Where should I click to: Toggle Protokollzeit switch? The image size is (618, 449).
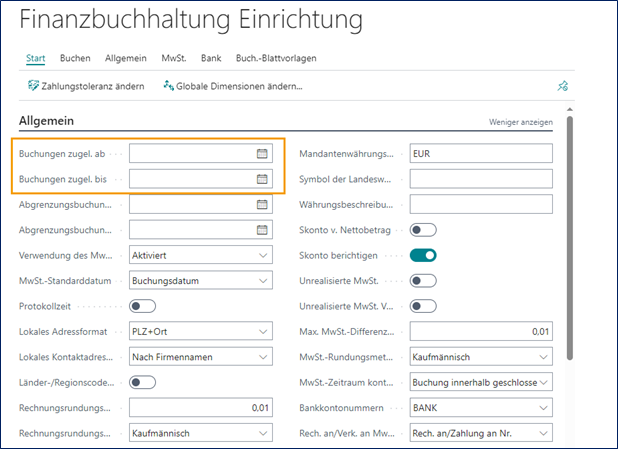[143, 306]
